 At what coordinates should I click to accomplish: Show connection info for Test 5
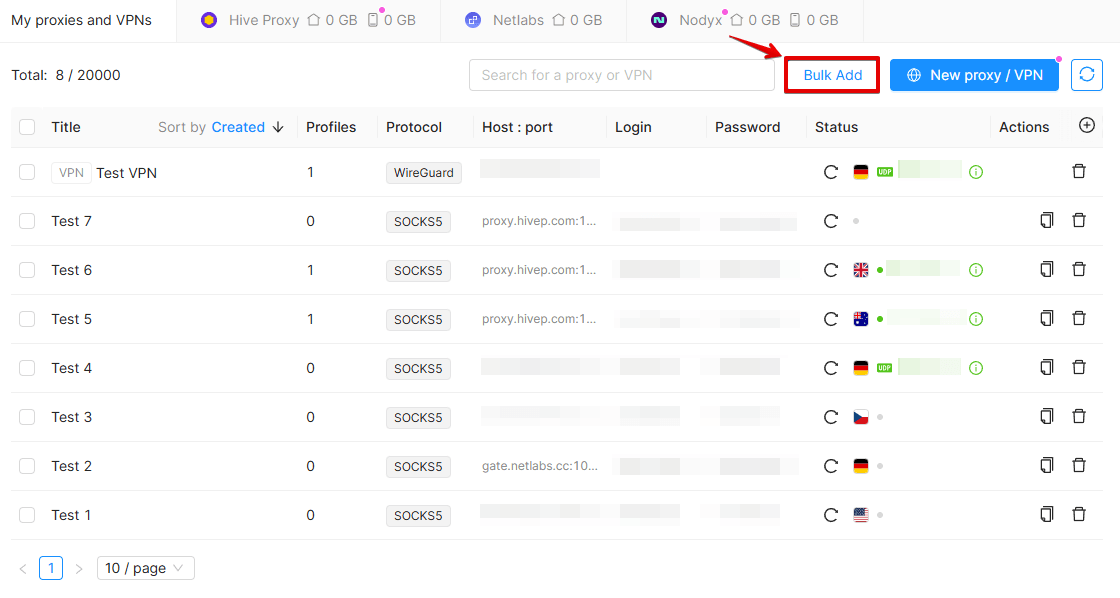(x=976, y=319)
